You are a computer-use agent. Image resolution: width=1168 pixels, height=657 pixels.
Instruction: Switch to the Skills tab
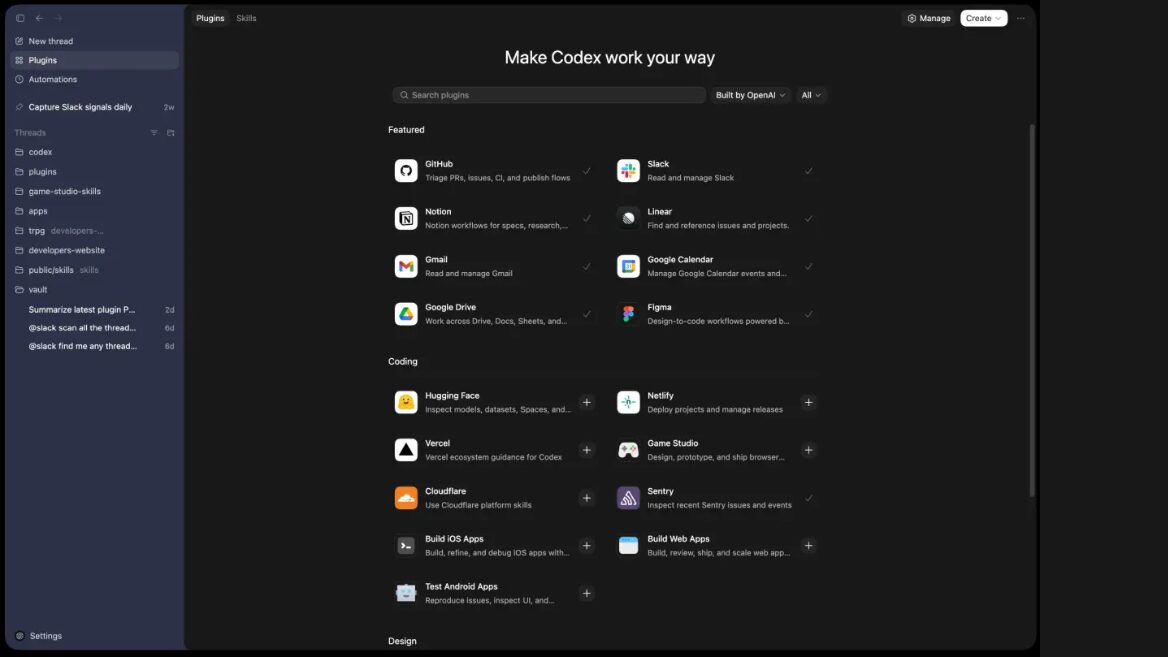pos(246,18)
